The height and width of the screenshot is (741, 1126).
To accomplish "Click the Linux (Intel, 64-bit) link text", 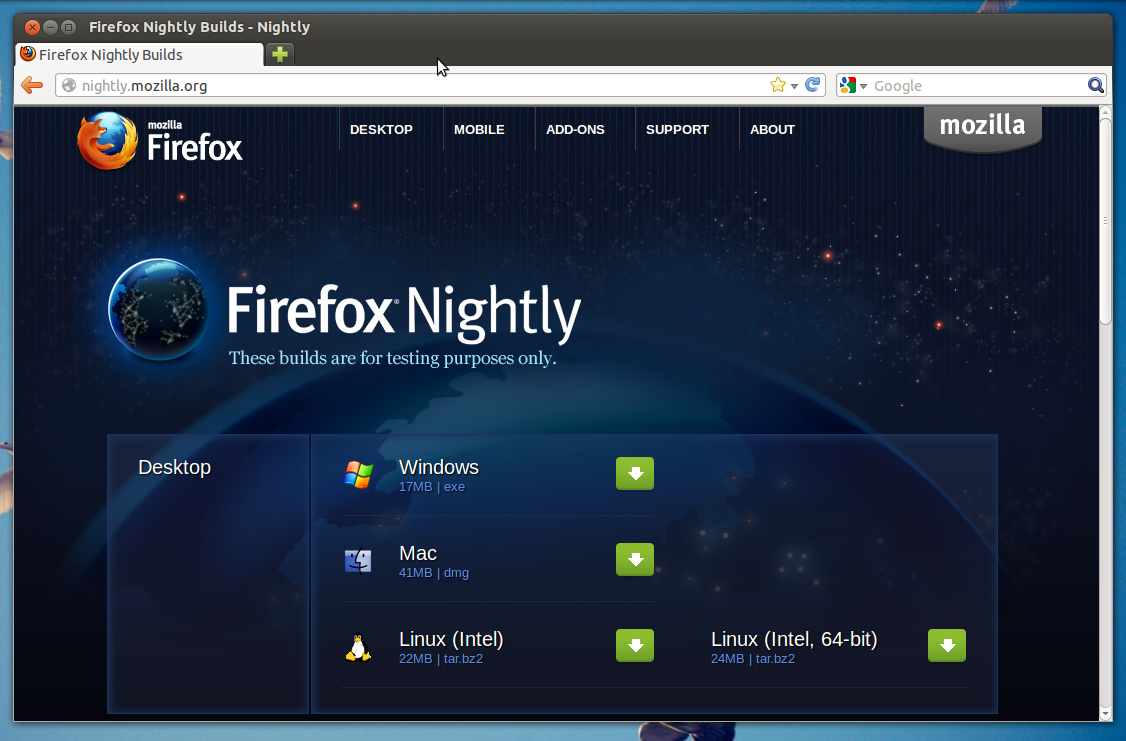I will click(x=794, y=639).
